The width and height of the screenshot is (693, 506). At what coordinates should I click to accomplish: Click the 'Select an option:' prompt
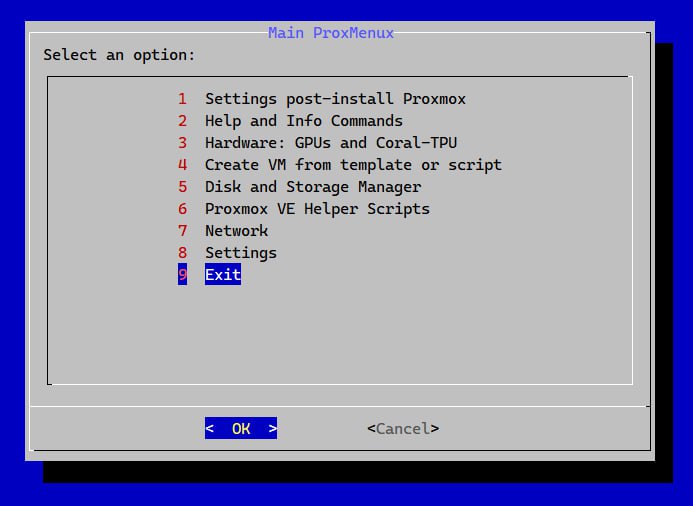point(119,55)
